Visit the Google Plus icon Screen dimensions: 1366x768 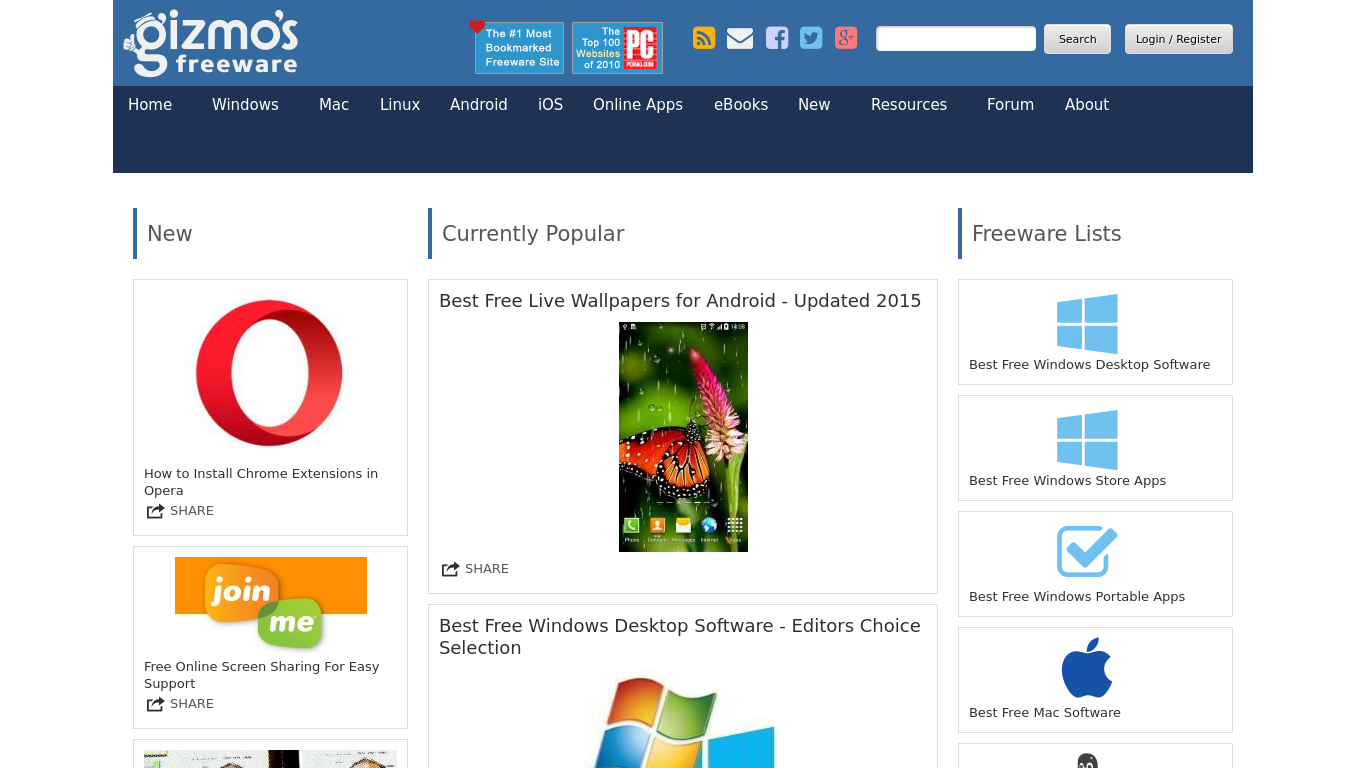tap(846, 38)
